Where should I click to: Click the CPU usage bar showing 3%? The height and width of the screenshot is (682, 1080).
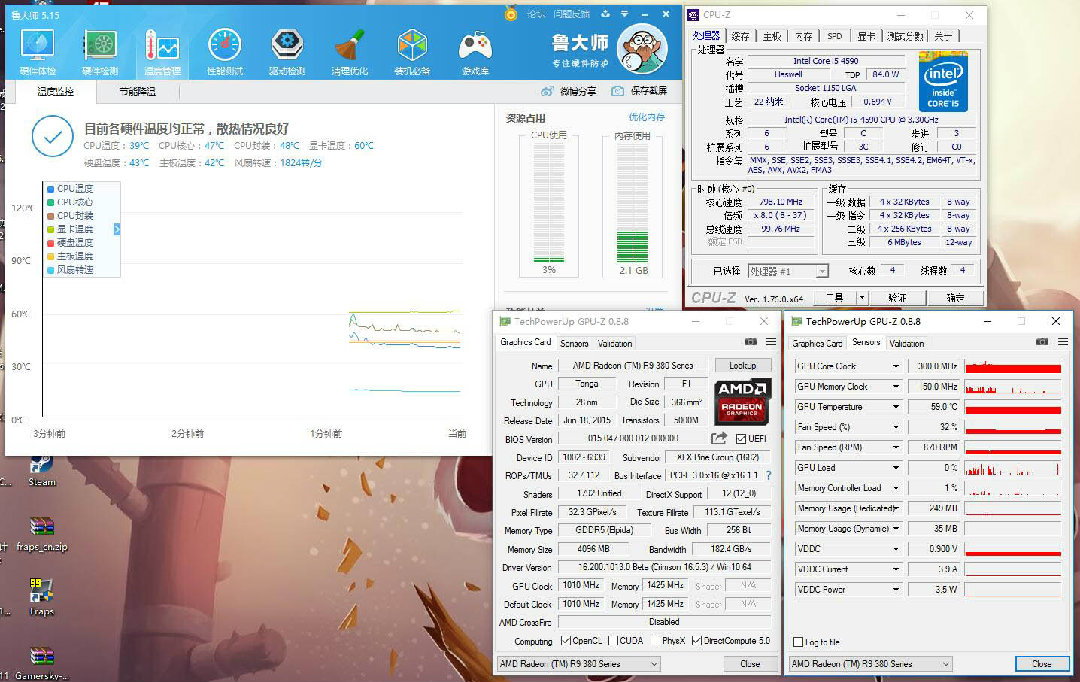tap(549, 203)
